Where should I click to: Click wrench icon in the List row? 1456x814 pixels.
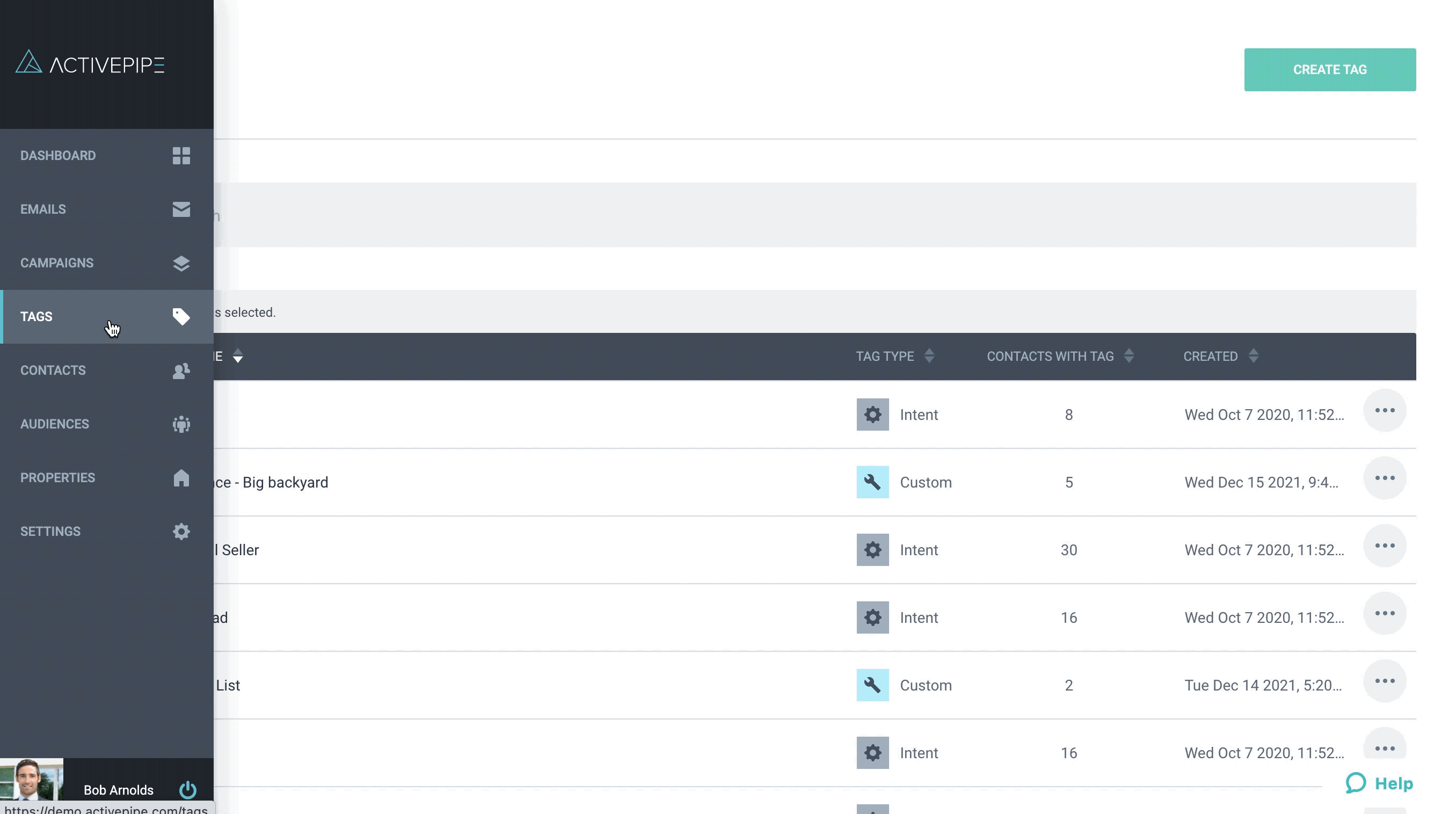point(872,685)
